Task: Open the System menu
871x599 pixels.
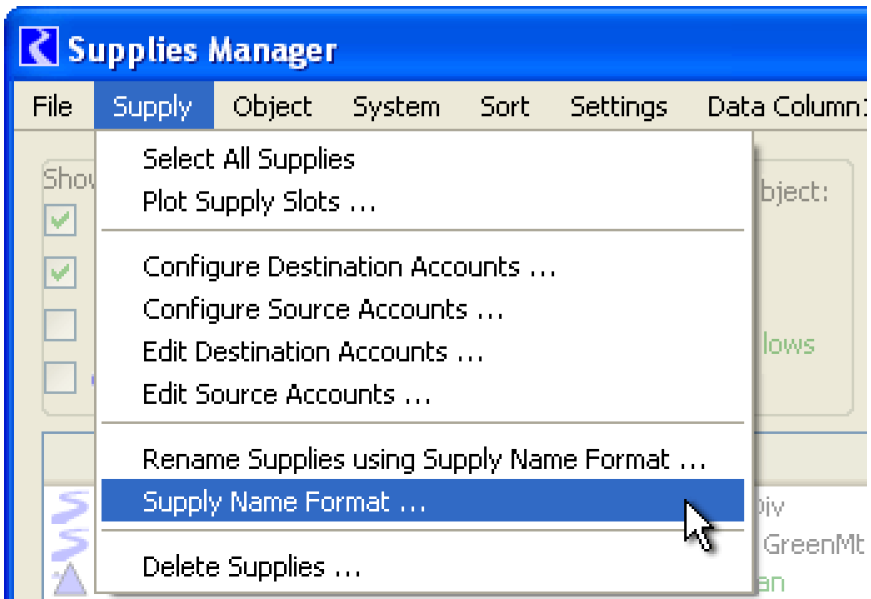Action: [396, 107]
